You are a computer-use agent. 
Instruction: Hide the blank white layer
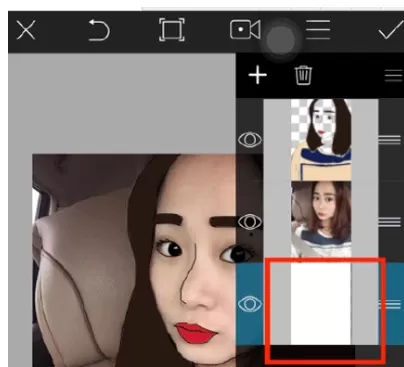pos(250,304)
